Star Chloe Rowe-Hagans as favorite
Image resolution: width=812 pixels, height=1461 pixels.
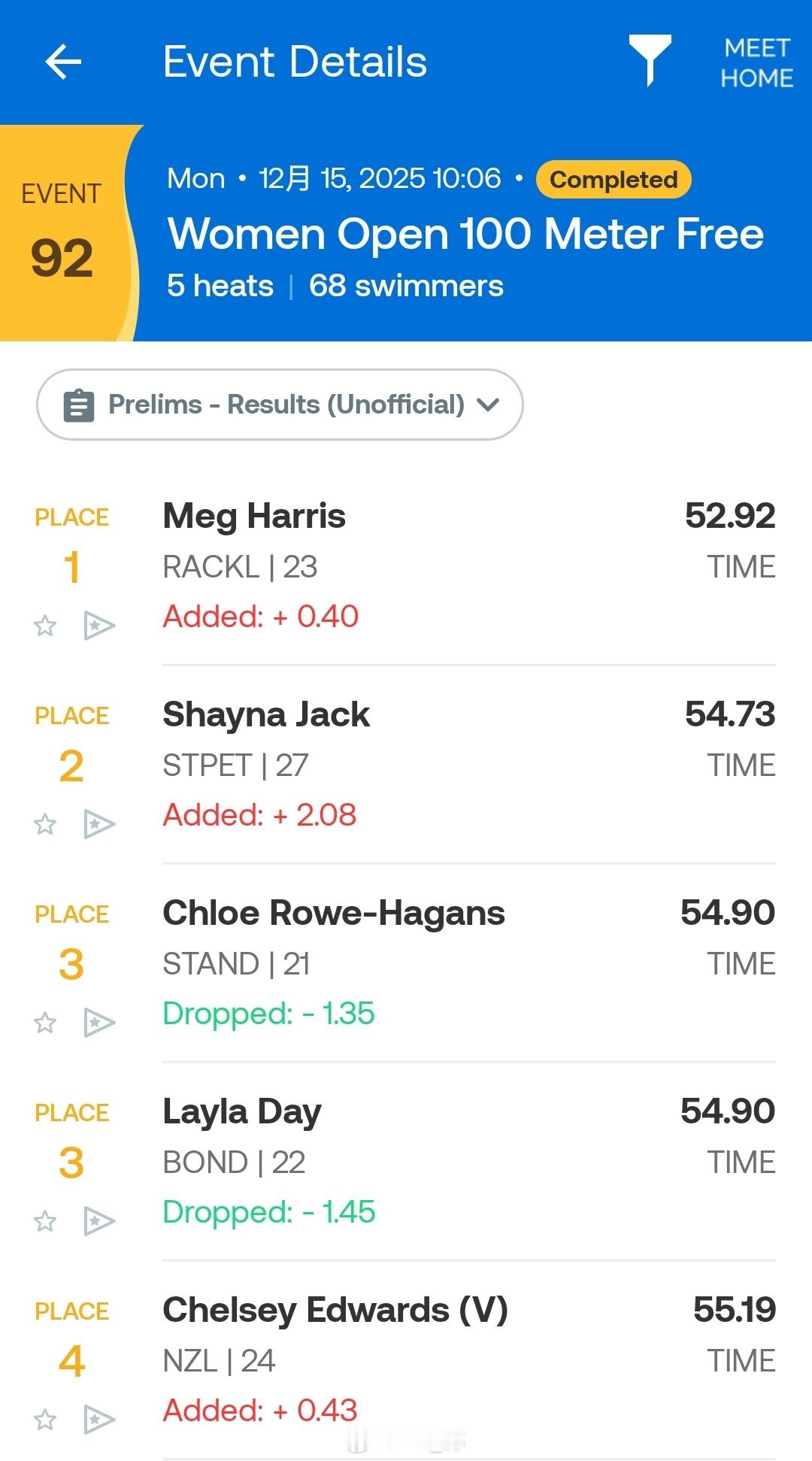[45, 1023]
